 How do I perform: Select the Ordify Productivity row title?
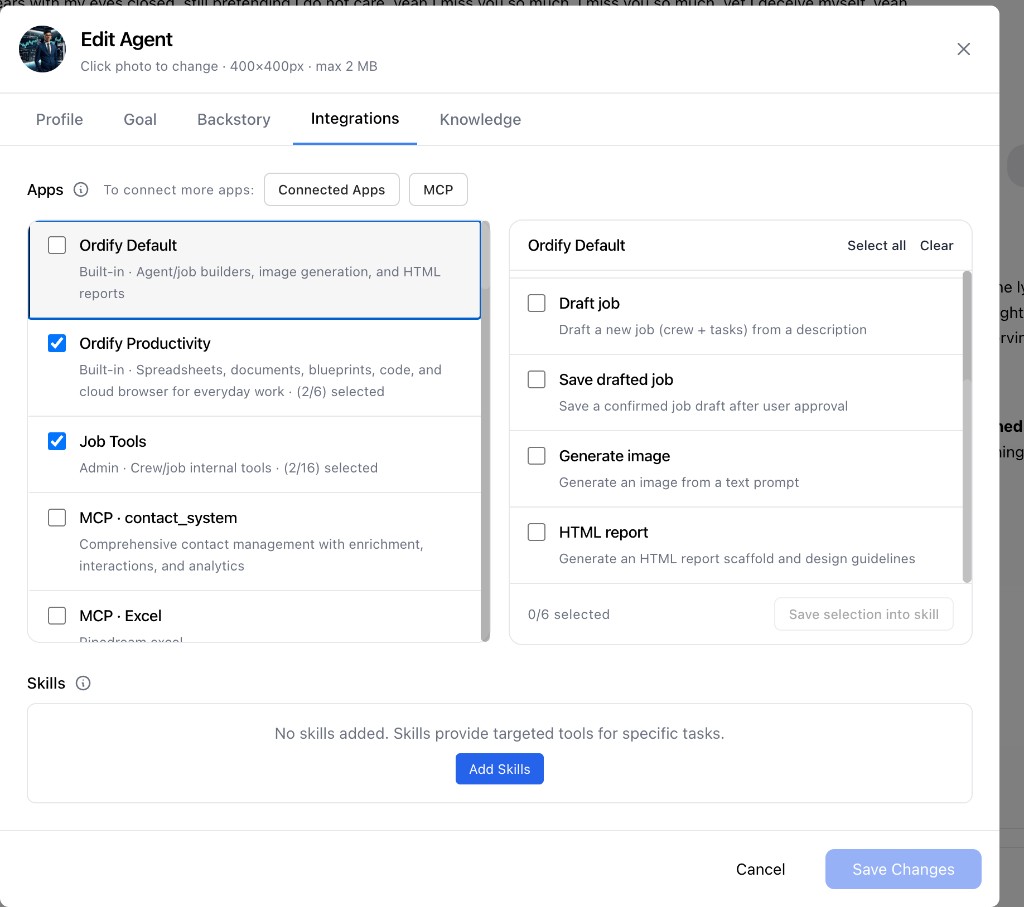click(x=145, y=343)
